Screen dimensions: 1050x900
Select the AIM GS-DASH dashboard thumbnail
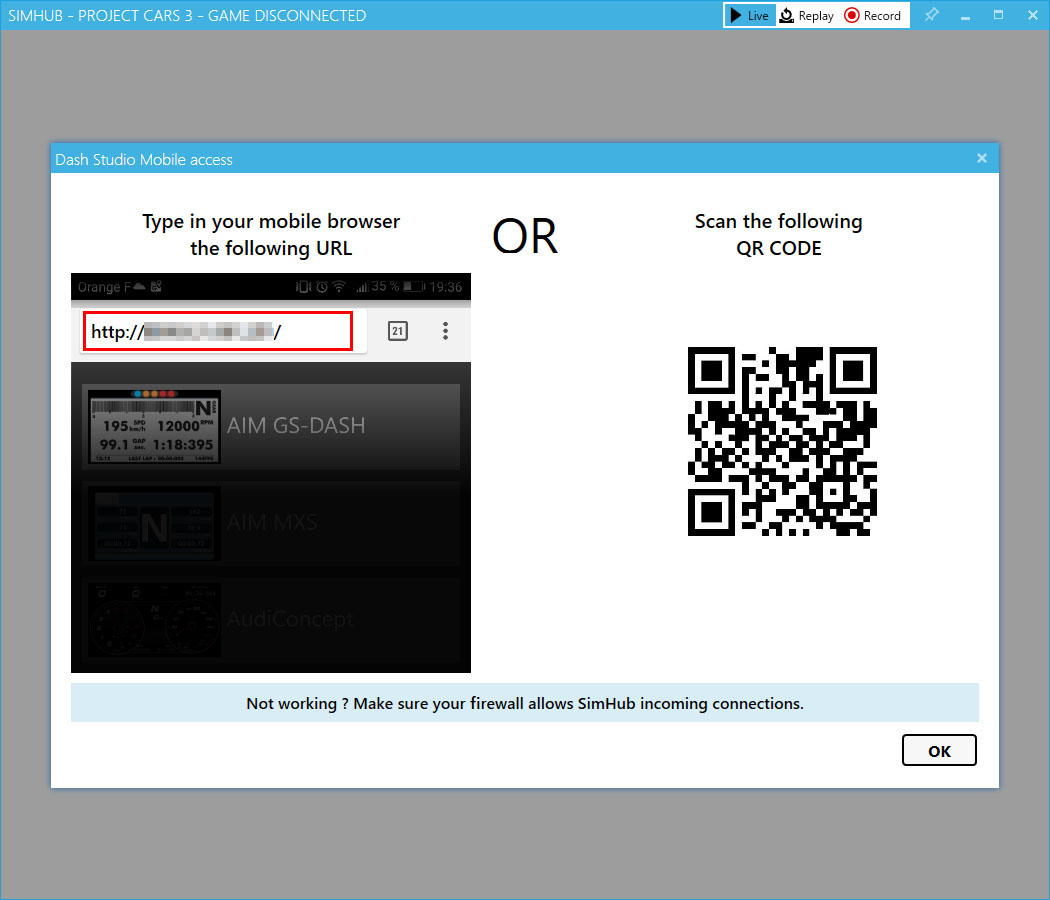point(154,426)
